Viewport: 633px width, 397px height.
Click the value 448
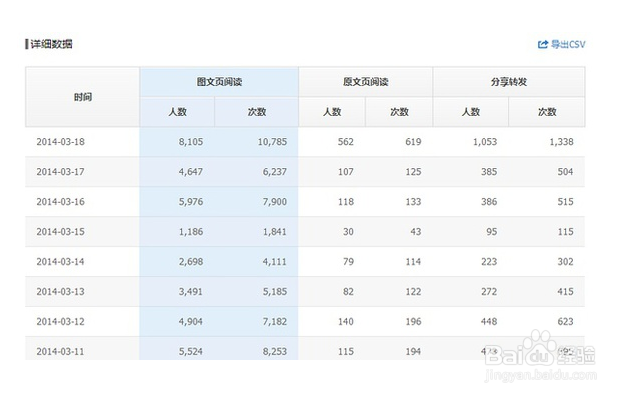489,321
